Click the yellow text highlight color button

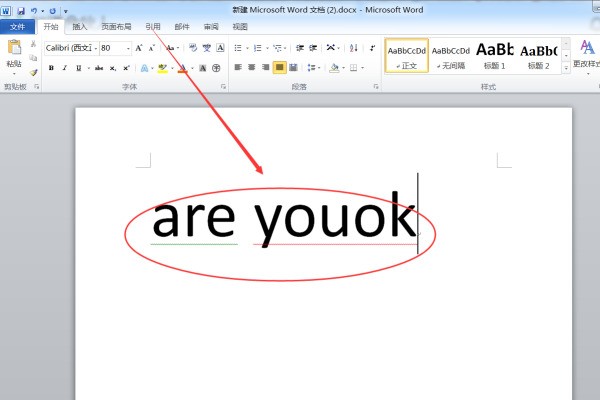coord(161,68)
